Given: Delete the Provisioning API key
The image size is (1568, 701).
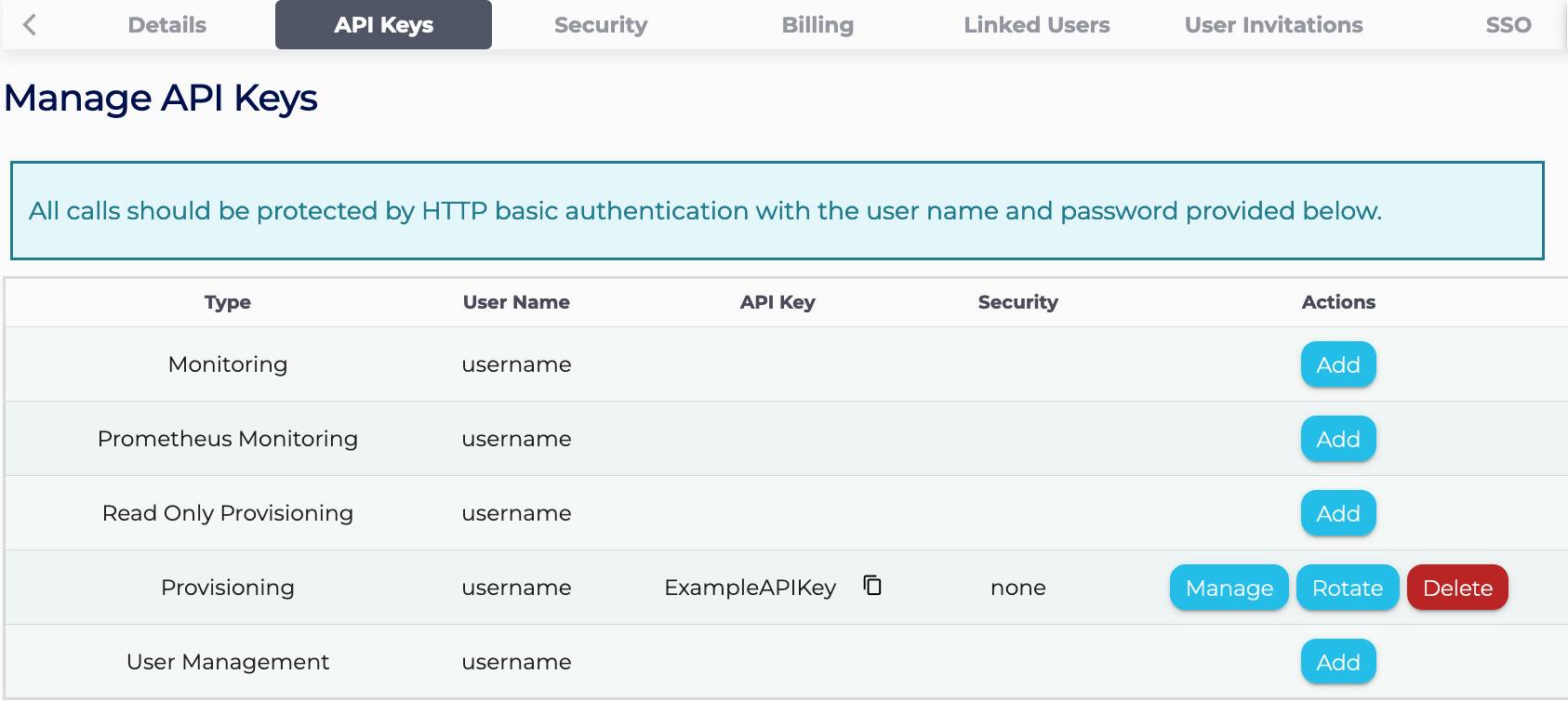Looking at the screenshot, I should click(x=1456, y=588).
